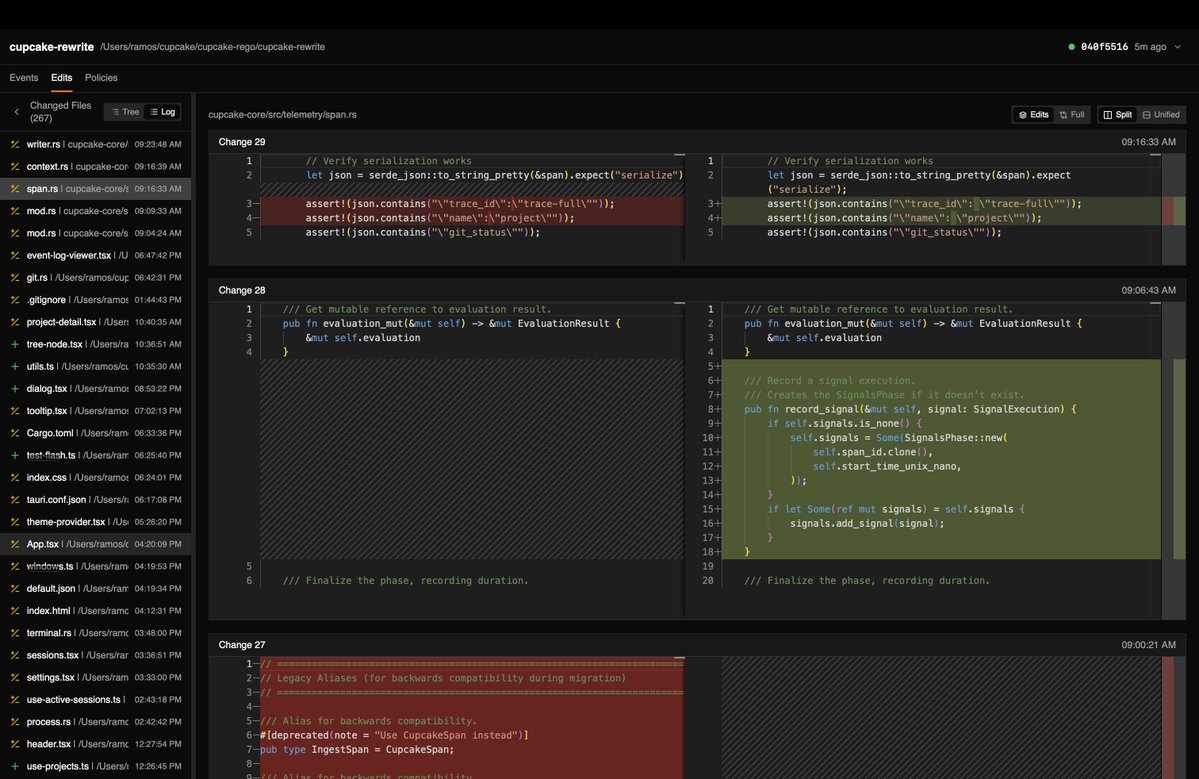Click the project path /Users/ramos/cupcake text
This screenshot has width=1199, height=779.
[213, 47]
